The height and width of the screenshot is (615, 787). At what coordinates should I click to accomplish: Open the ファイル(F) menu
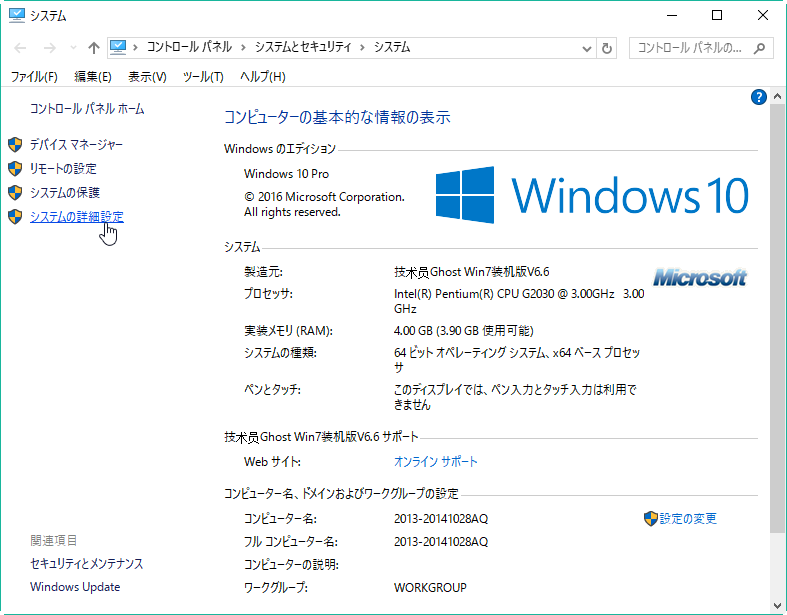(34, 76)
